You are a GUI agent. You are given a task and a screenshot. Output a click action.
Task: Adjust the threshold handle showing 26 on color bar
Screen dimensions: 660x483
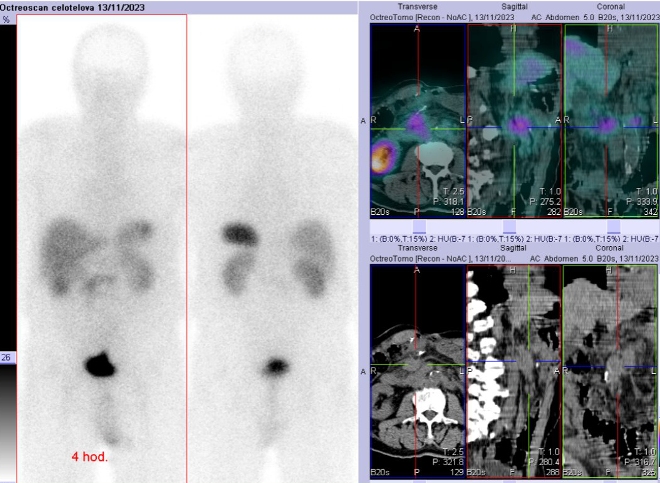[8, 358]
